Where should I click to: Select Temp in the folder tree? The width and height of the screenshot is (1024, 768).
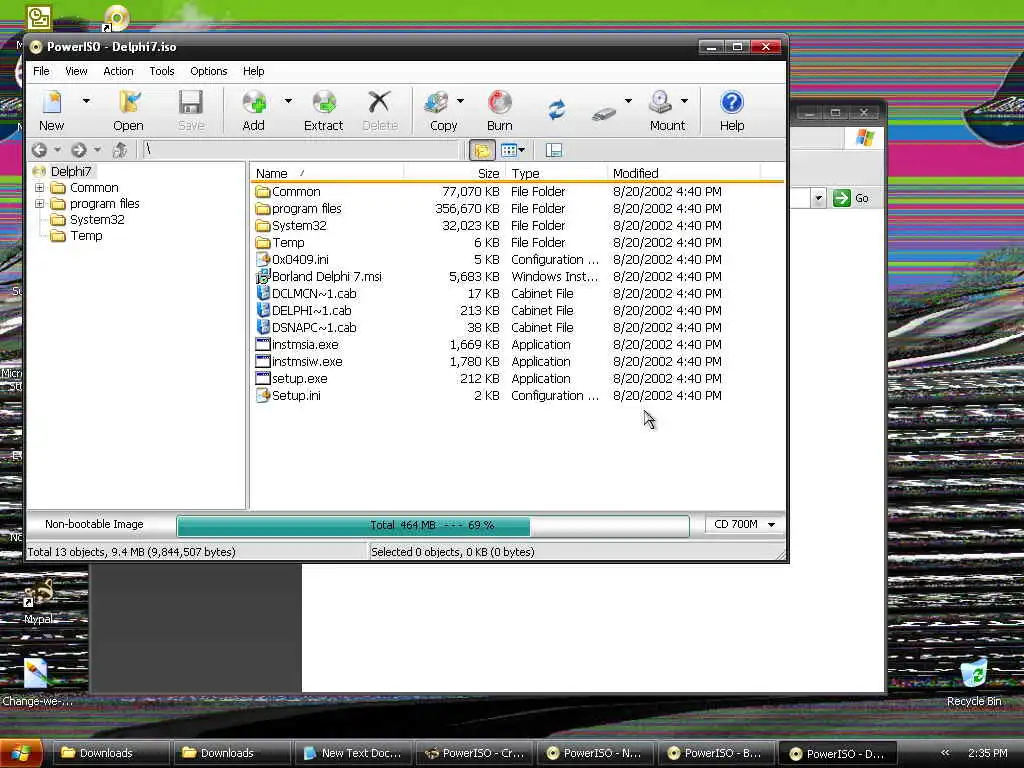click(x=86, y=236)
